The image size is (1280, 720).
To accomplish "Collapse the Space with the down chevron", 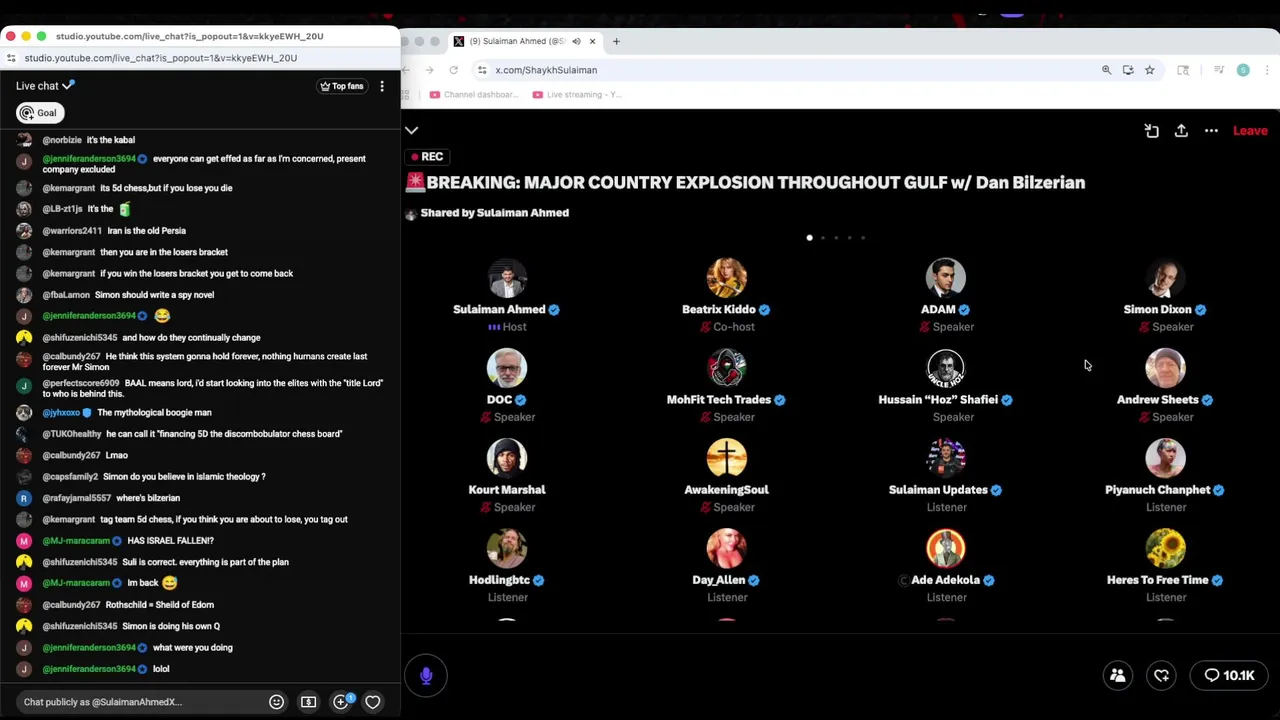I will pyautogui.click(x=411, y=130).
